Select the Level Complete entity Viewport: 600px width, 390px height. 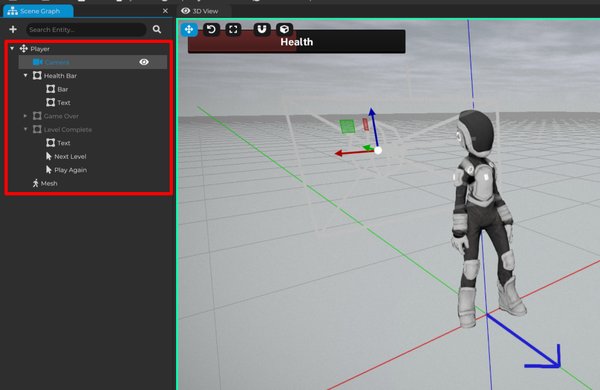coord(68,129)
